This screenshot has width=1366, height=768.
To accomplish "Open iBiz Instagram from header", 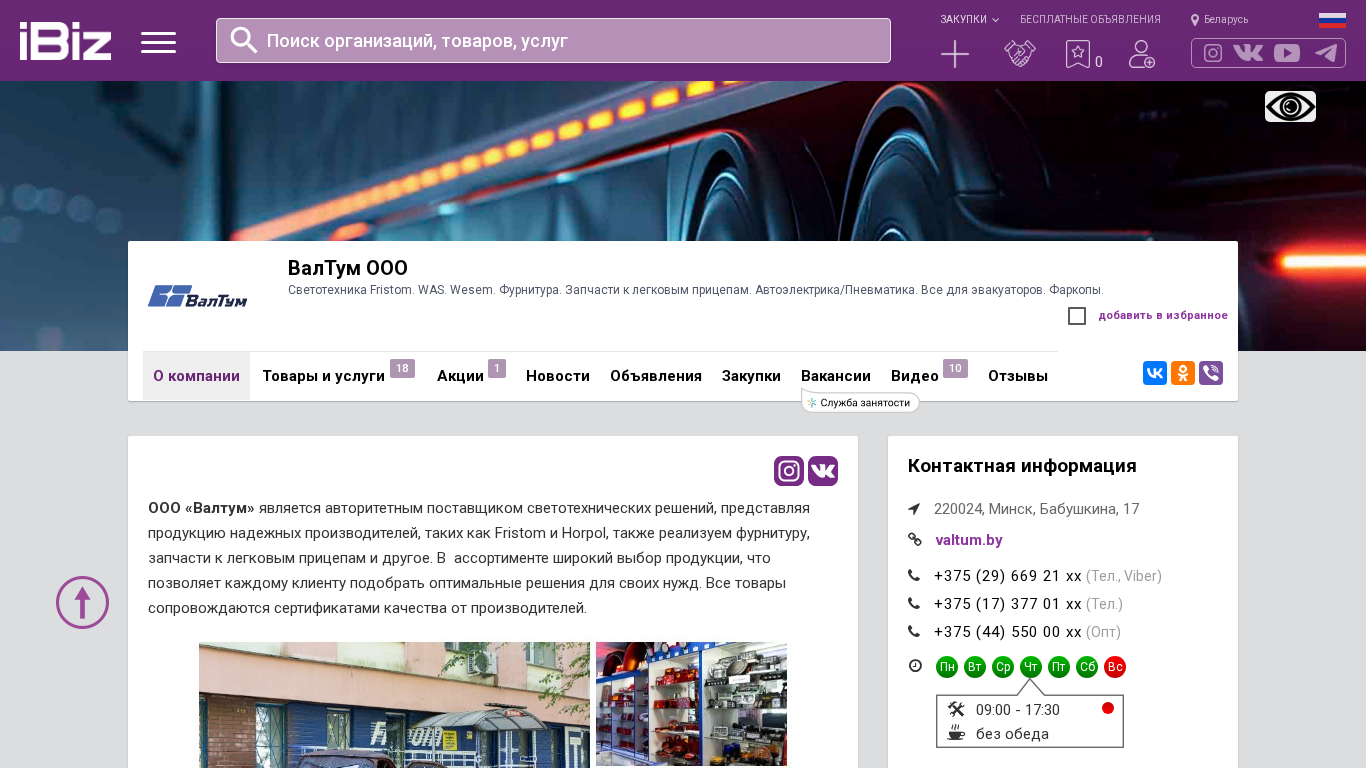I will [1213, 53].
